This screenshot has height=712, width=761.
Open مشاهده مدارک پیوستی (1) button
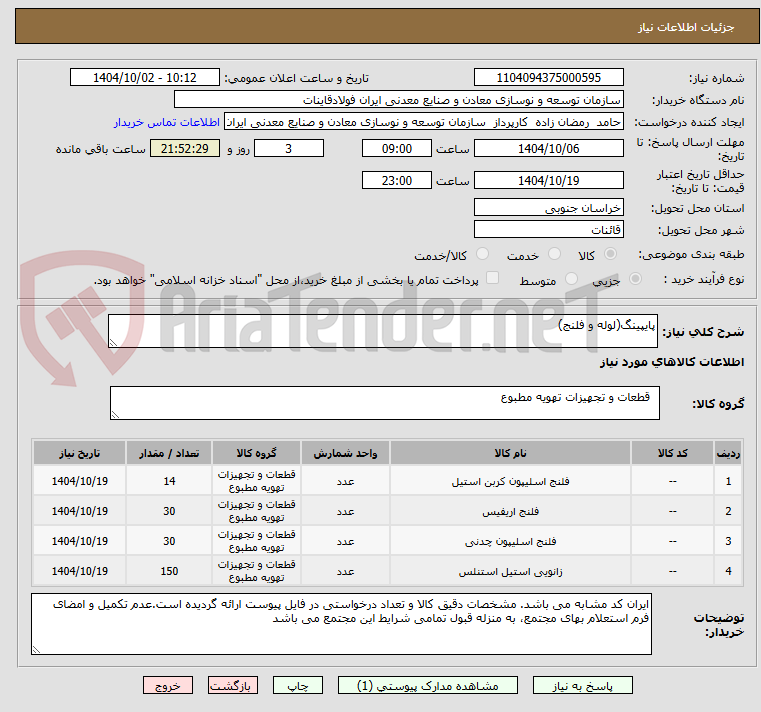pyautogui.click(x=428, y=685)
